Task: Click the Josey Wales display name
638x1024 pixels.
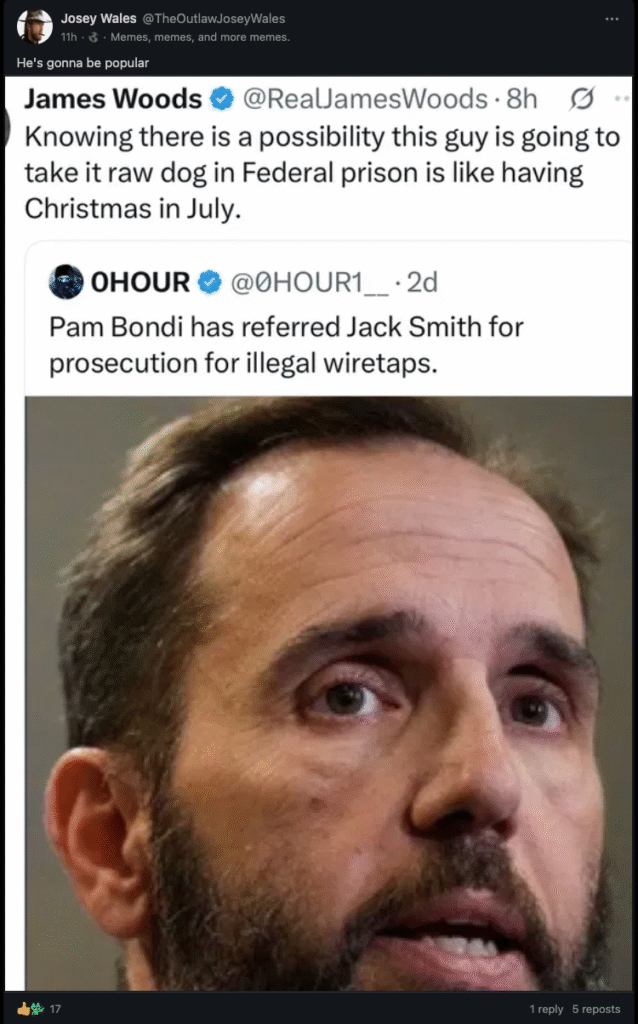Action: point(99,18)
